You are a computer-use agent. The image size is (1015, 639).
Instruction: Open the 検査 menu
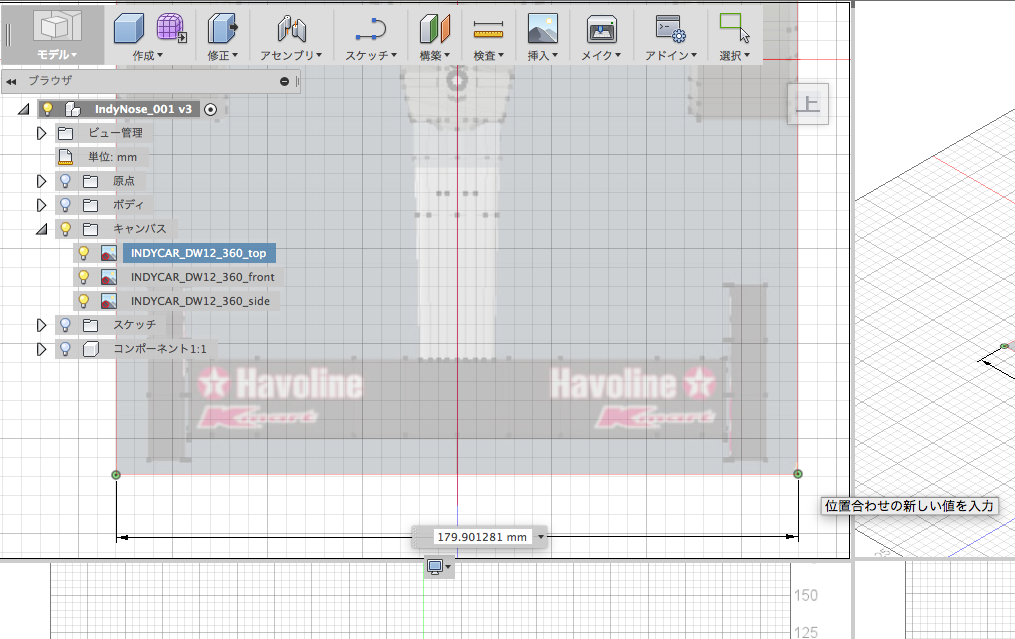tap(489, 56)
